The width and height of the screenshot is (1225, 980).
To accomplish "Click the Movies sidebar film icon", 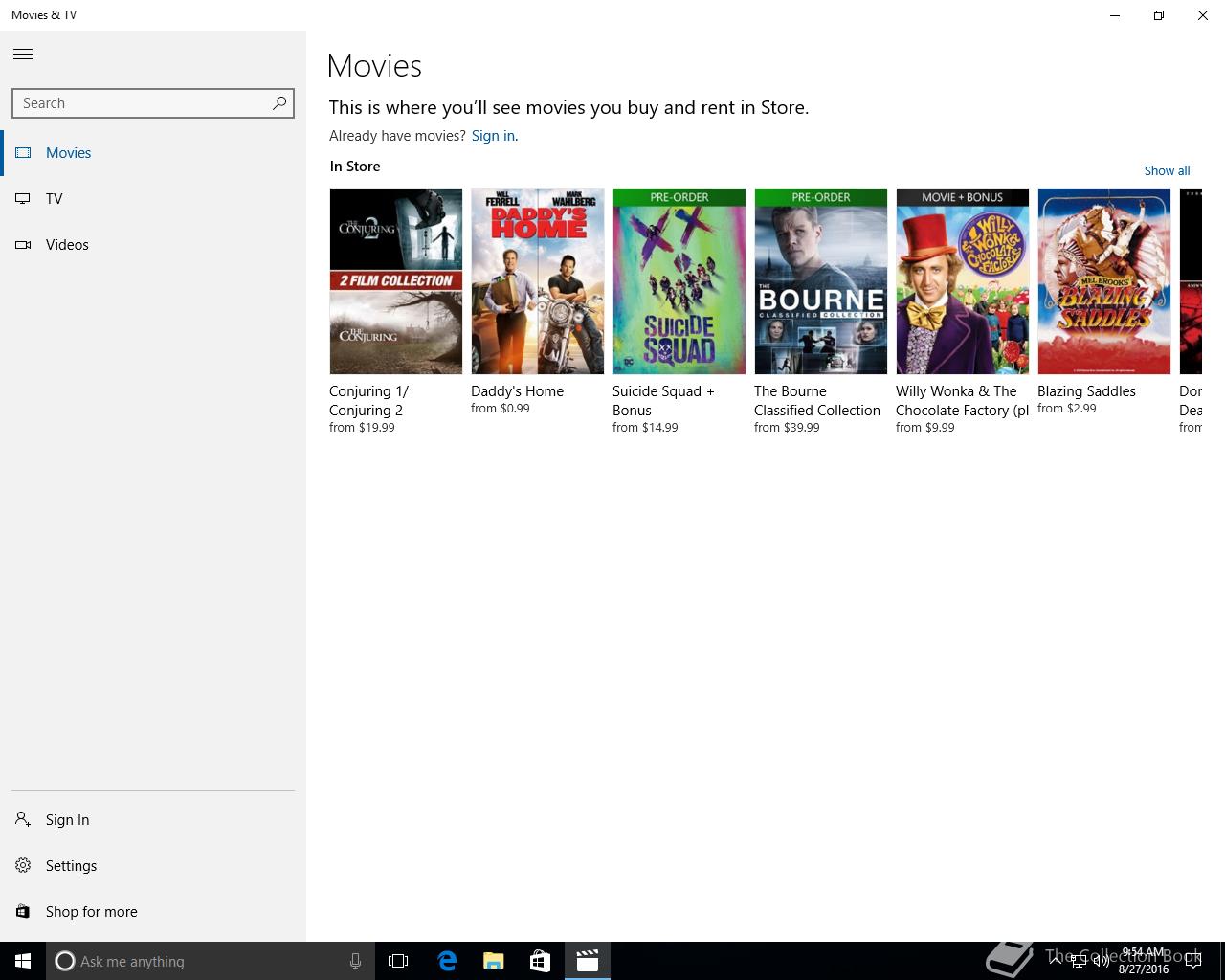I will [23, 153].
